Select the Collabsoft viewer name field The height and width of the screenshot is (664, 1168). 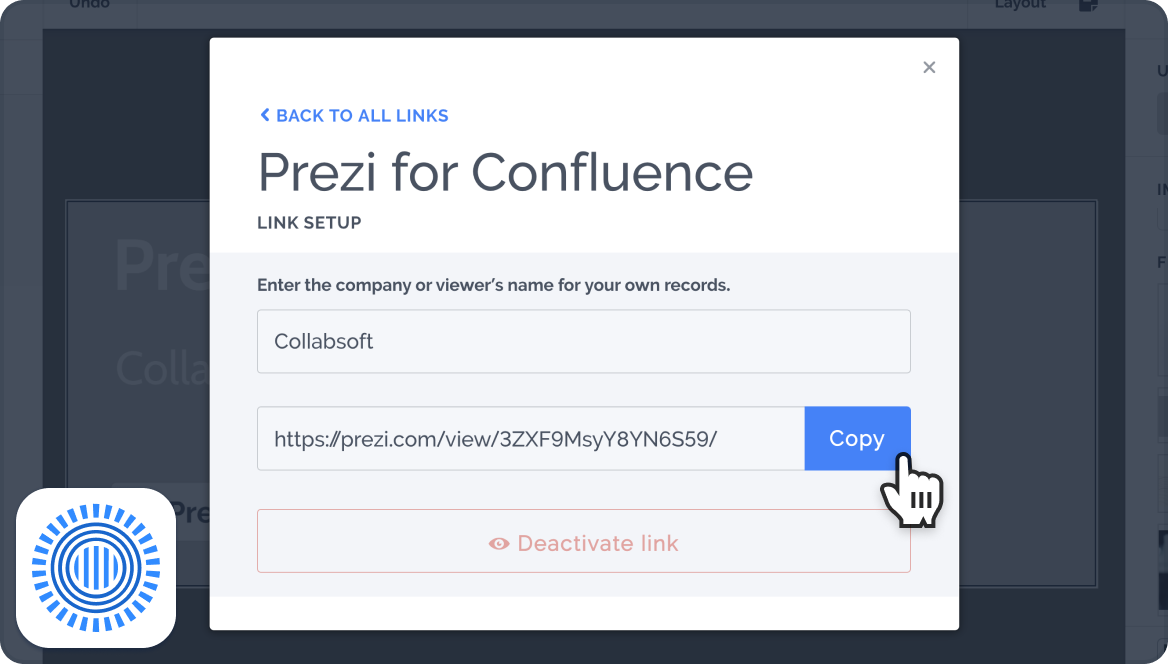[x=584, y=341]
